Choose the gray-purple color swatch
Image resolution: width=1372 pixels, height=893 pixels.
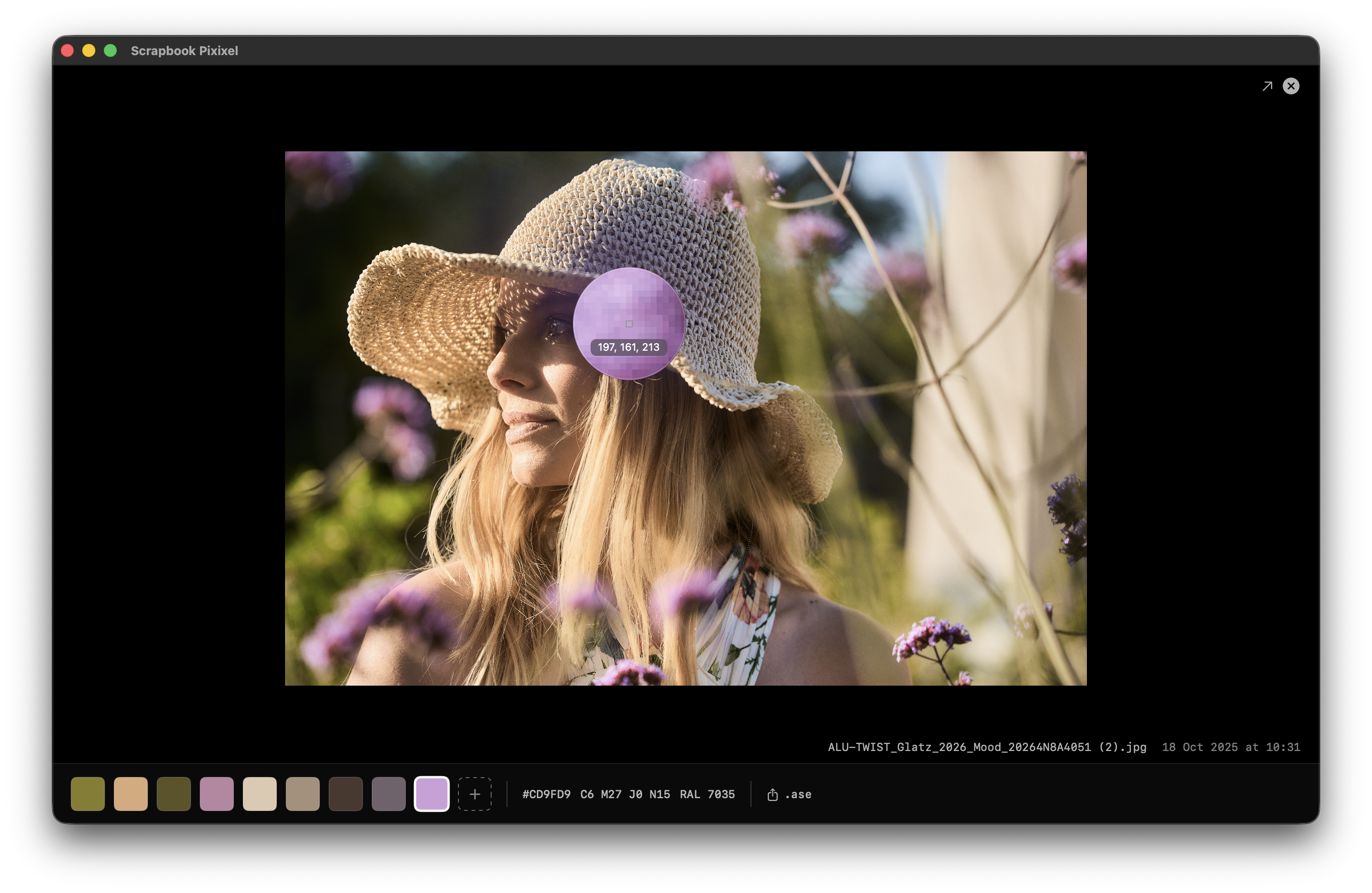click(388, 794)
